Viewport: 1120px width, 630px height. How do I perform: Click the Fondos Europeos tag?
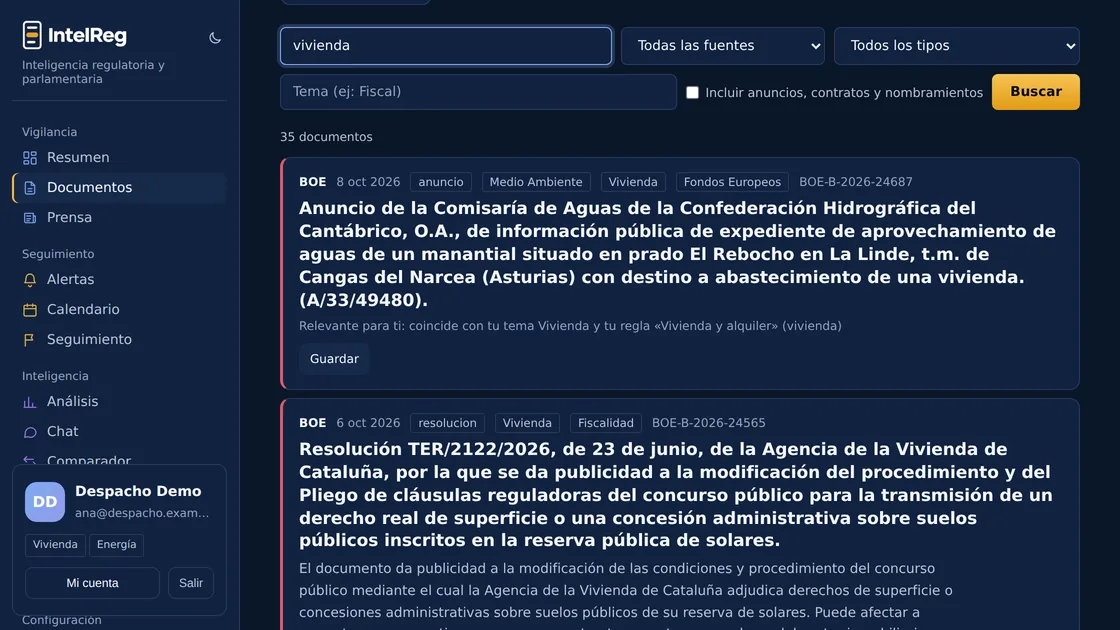[732, 182]
